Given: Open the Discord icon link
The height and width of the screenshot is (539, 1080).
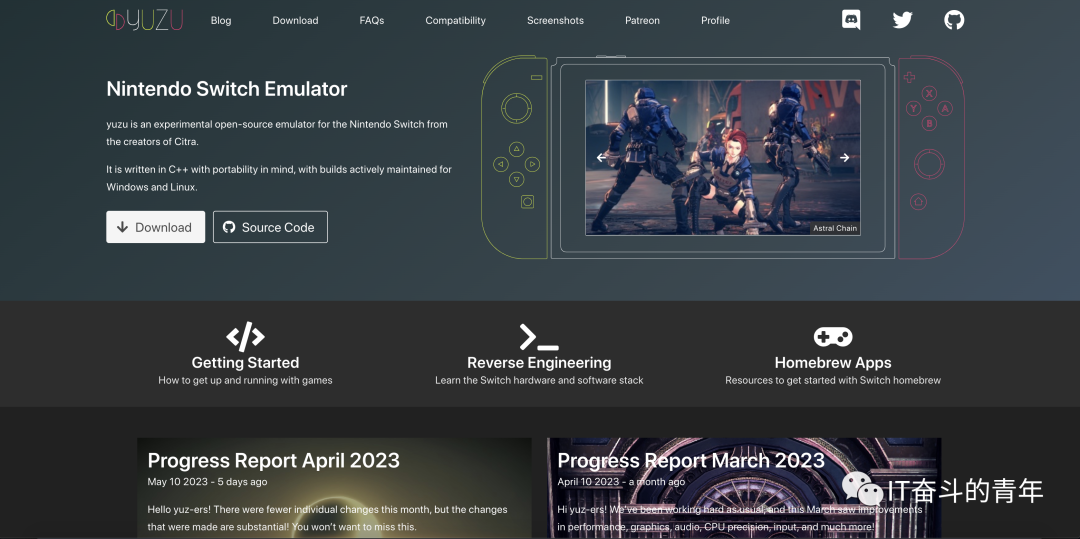Looking at the screenshot, I should click(851, 19).
